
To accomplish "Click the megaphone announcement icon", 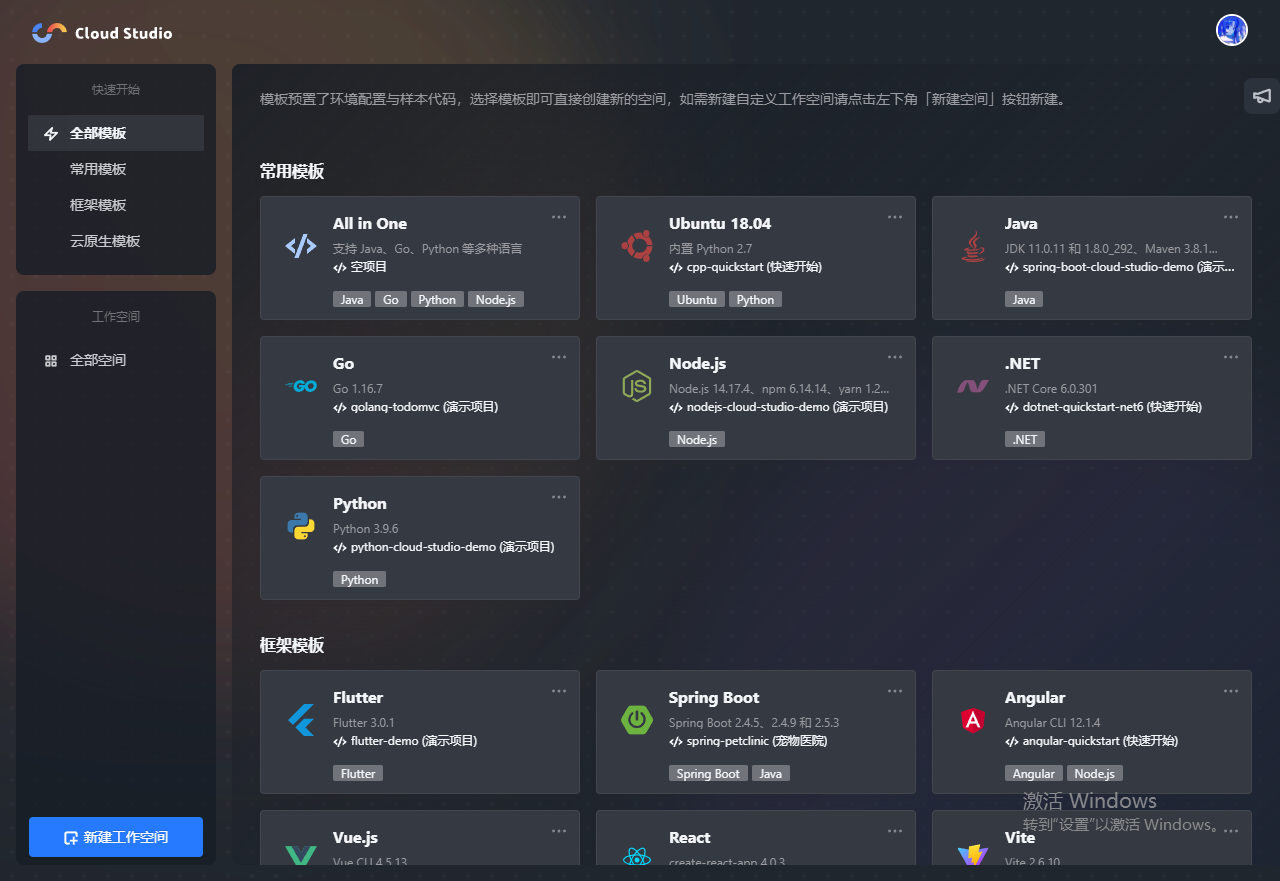I will tap(1262, 96).
